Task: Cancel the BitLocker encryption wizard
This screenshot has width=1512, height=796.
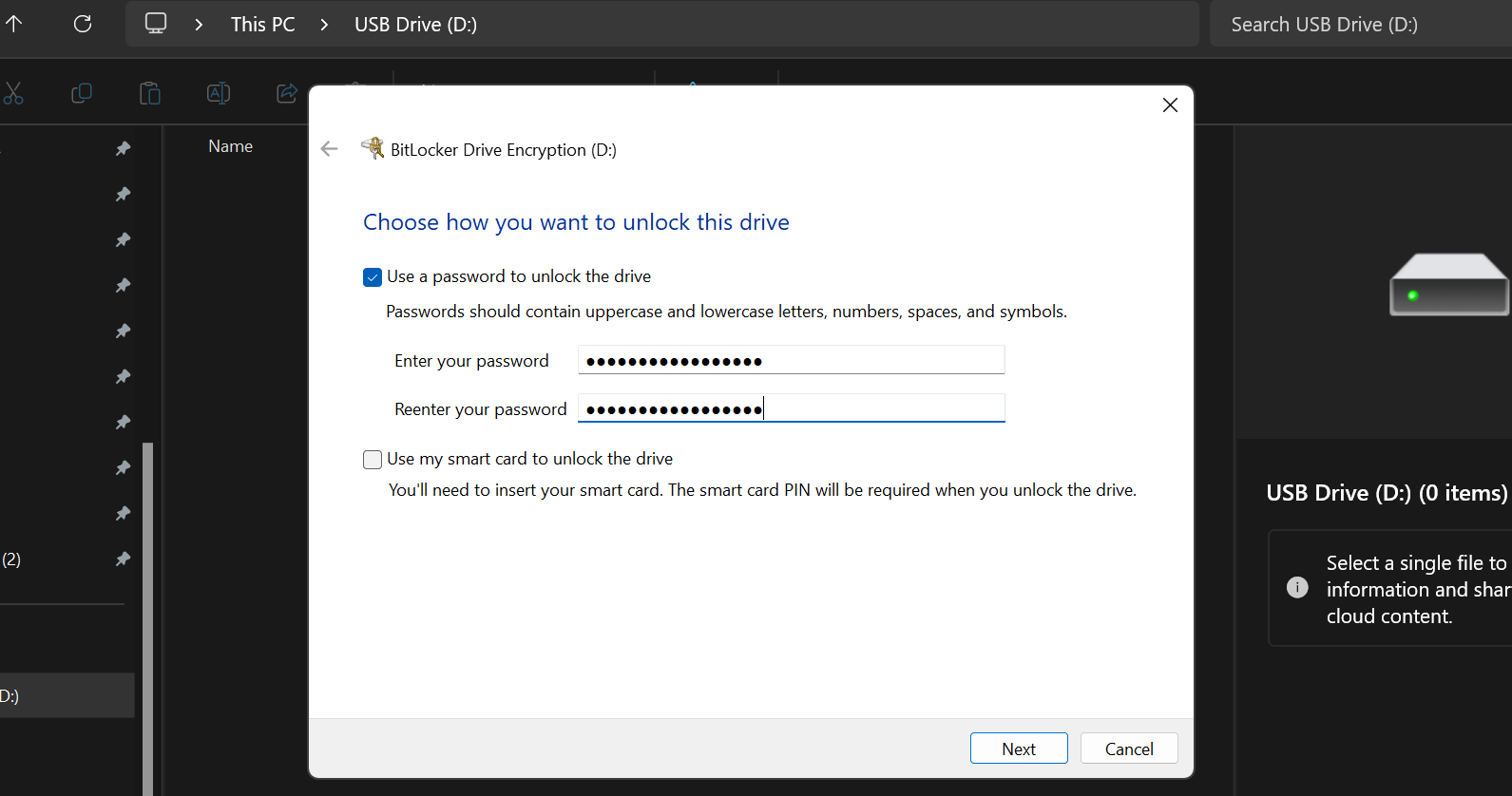Action: coord(1128,749)
